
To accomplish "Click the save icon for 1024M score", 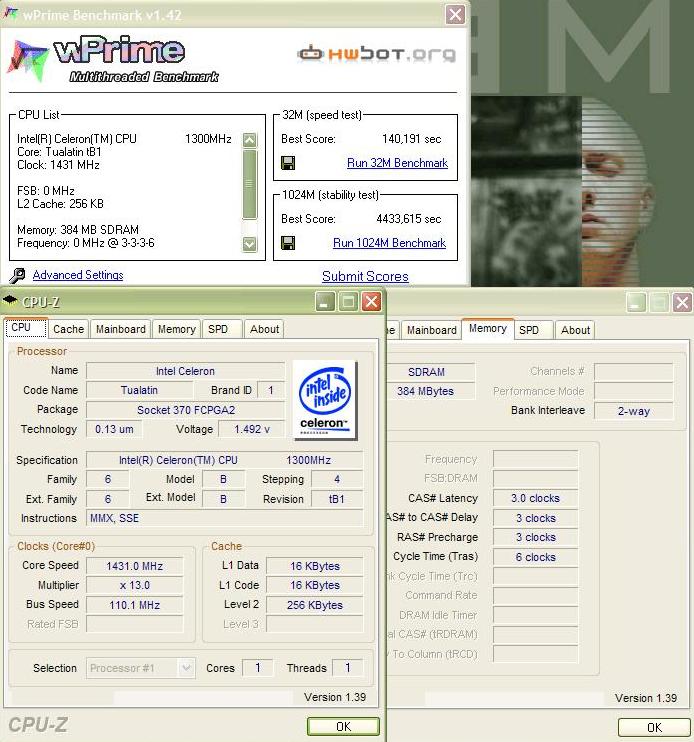I will pyautogui.click(x=288, y=243).
